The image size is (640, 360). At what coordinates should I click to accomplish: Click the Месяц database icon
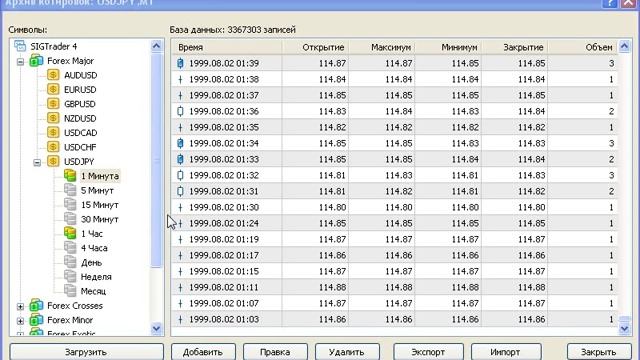[70, 291]
